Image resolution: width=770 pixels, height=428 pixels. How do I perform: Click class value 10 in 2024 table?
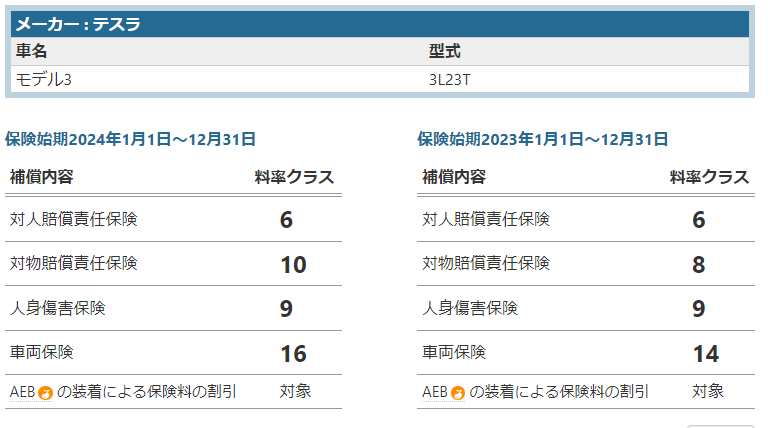294,265
